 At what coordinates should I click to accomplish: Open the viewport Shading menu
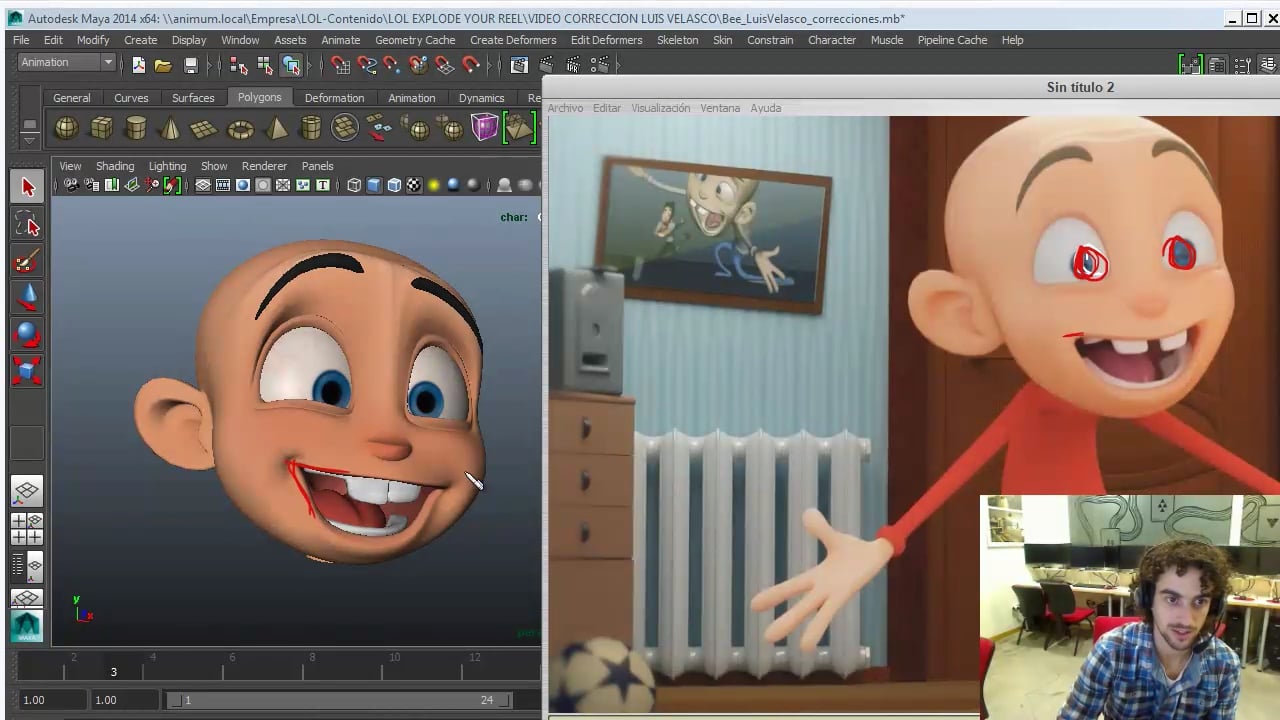115,166
